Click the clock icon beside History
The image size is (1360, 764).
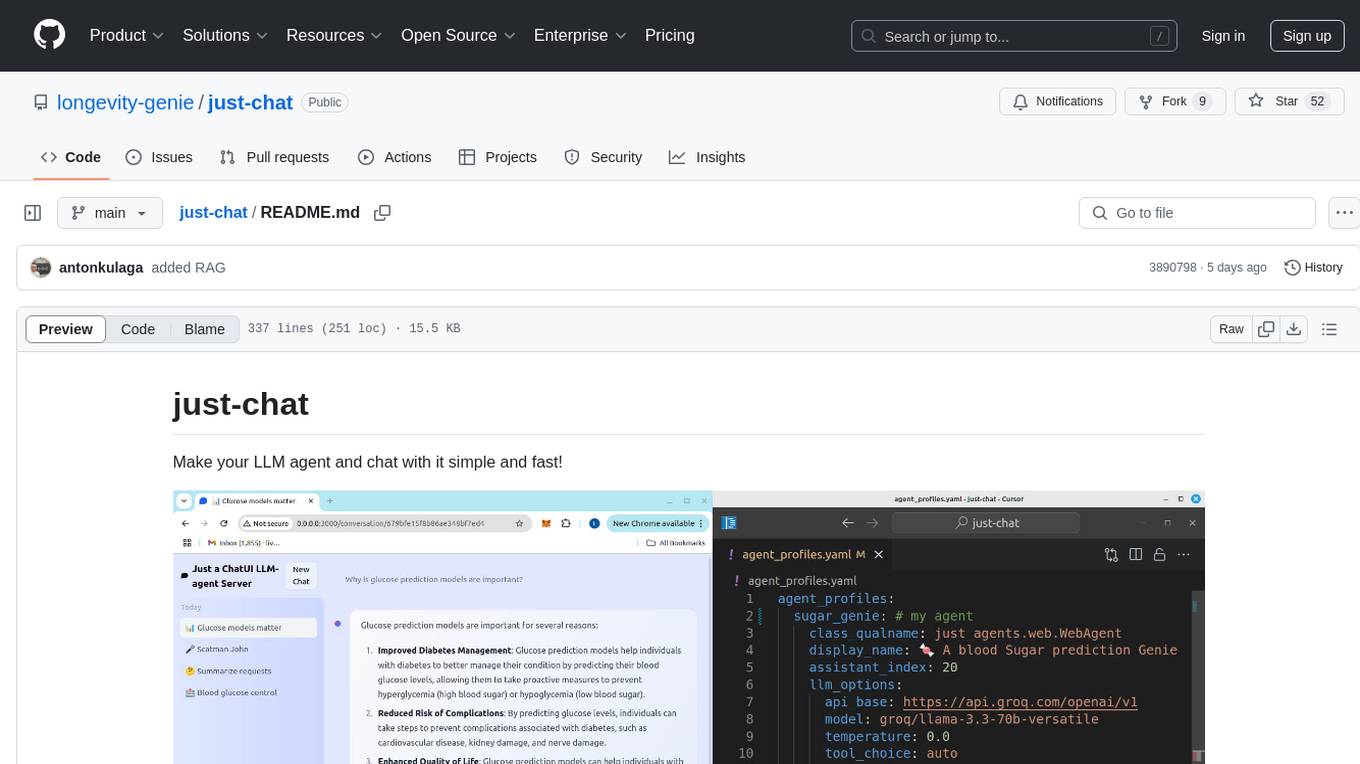pos(1292,267)
